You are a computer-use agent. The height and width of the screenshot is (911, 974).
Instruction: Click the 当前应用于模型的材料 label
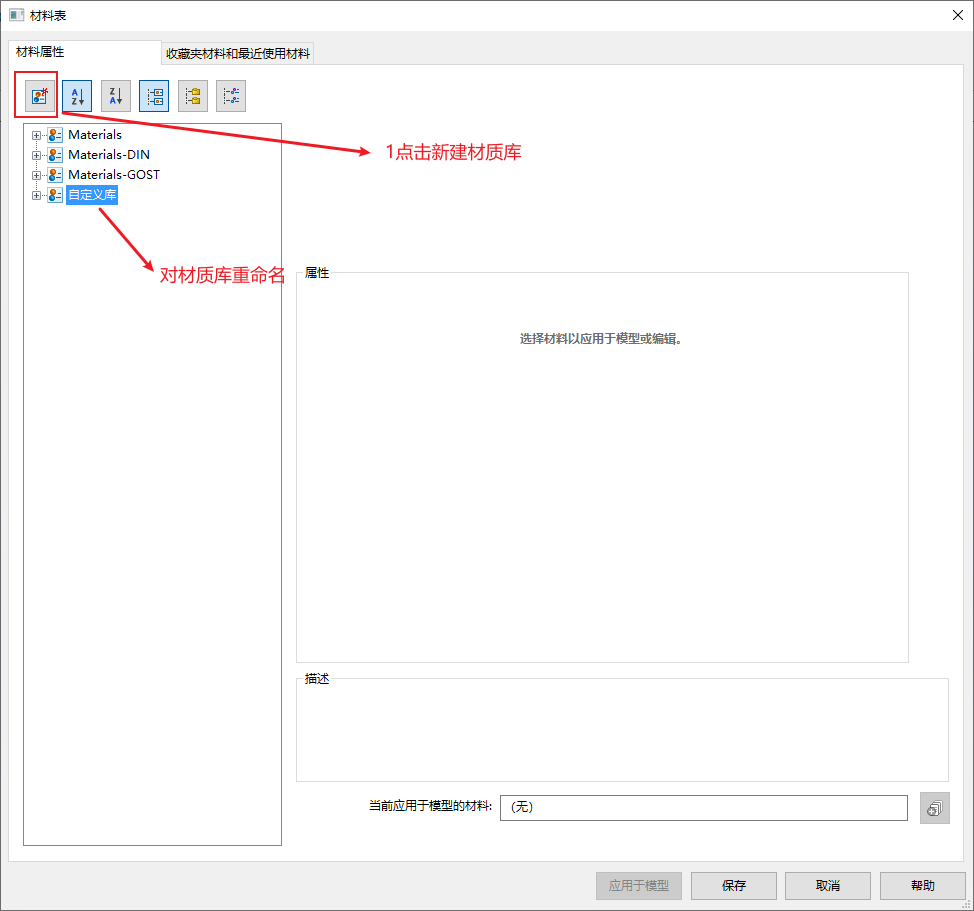[x=430, y=806]
